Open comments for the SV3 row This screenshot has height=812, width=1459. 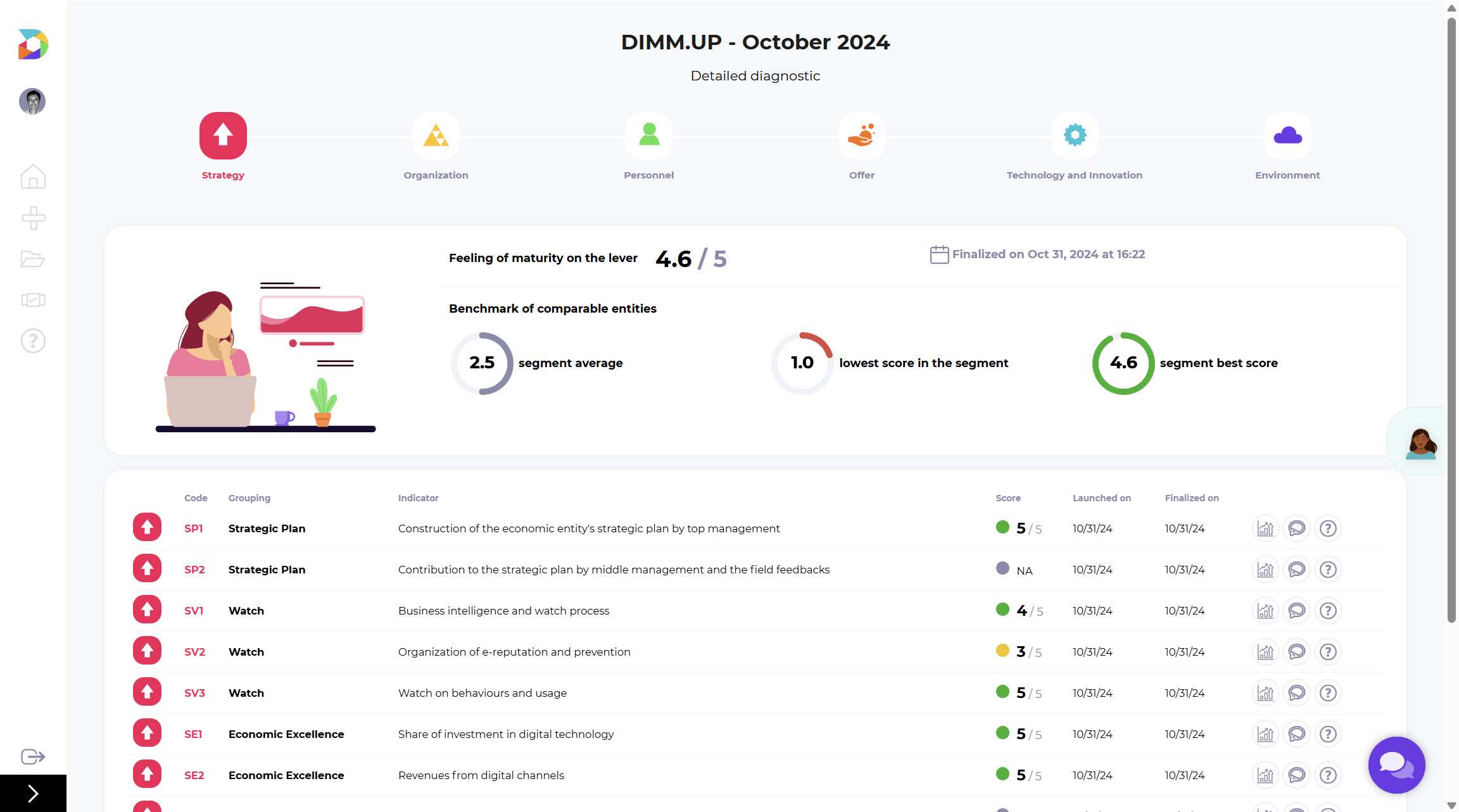point(1296,693)
